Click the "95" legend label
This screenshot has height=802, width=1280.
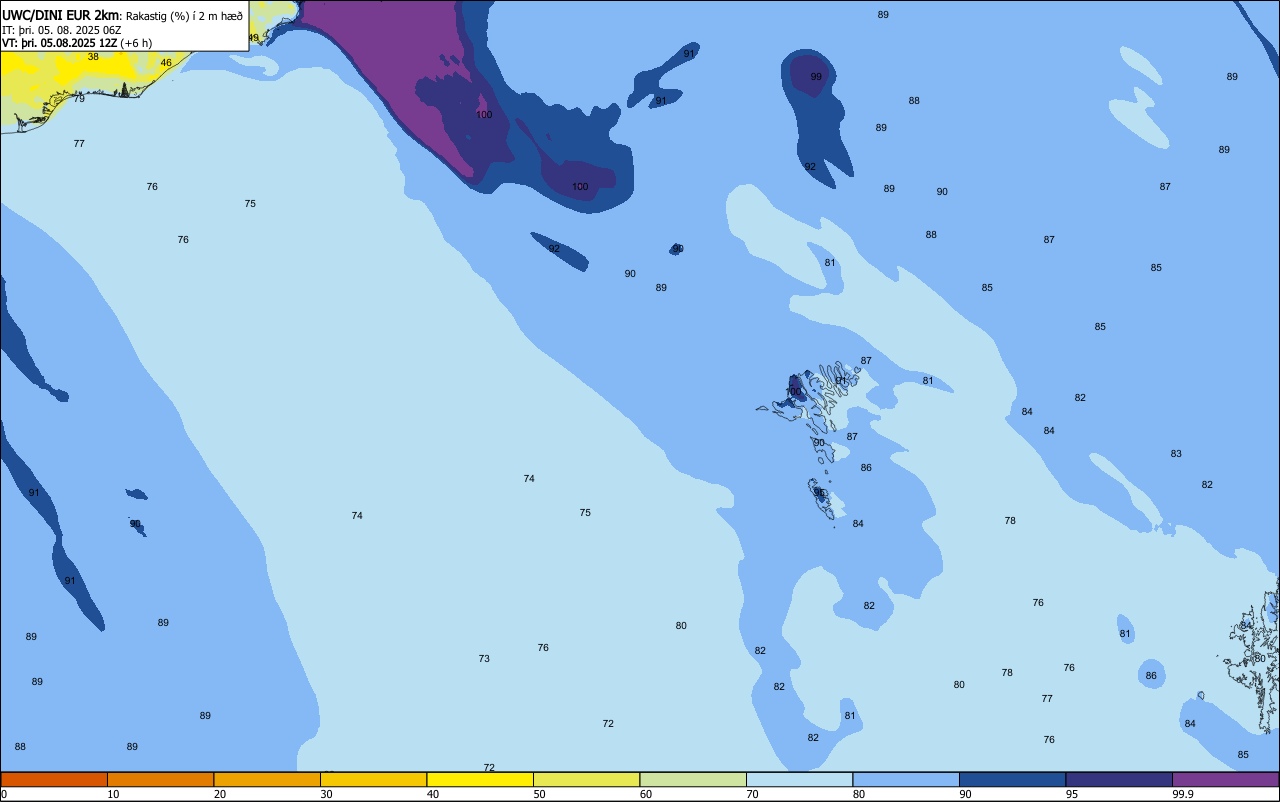(1072, 794)
